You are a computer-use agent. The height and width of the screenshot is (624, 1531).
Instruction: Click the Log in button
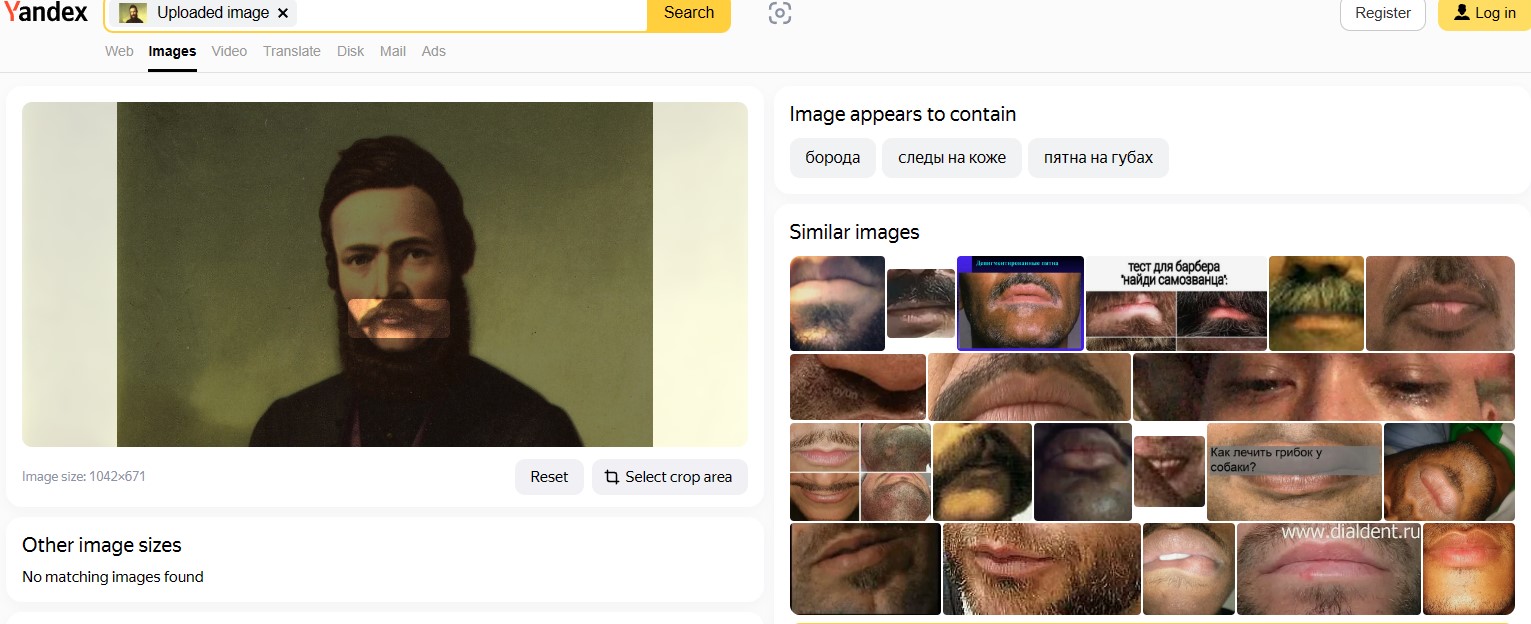[x=1484, y=13]
